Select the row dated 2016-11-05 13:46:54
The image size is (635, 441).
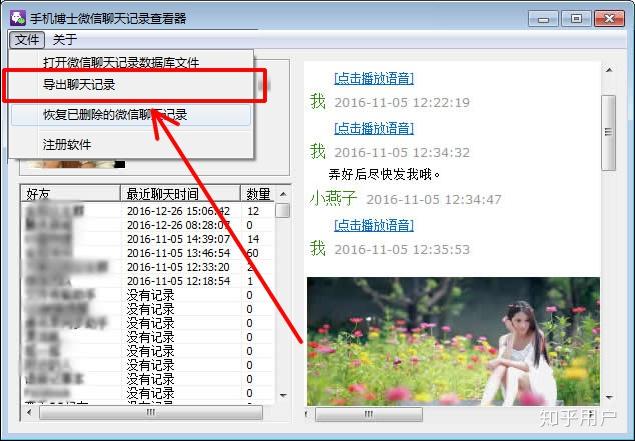tap(147, 253)
